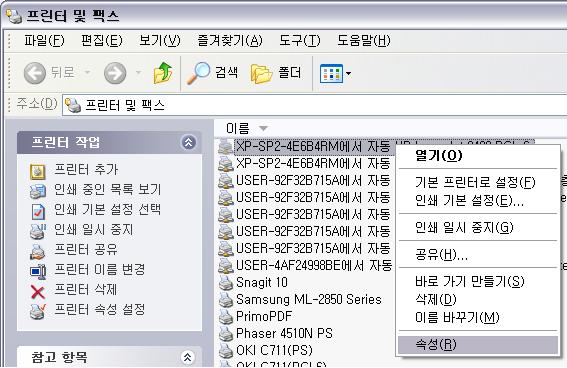Collapse the 참고 항목 panel
The width and height of the screenshot is (567, 368).
coord(187,357)
